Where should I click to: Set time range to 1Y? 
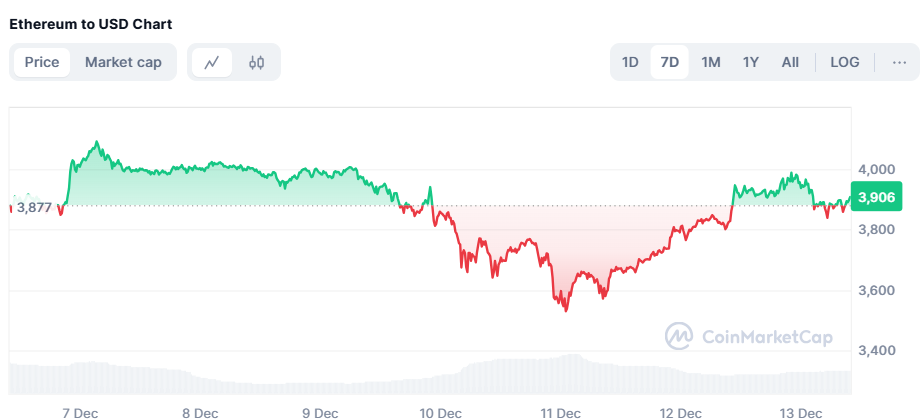coord(751,62)
